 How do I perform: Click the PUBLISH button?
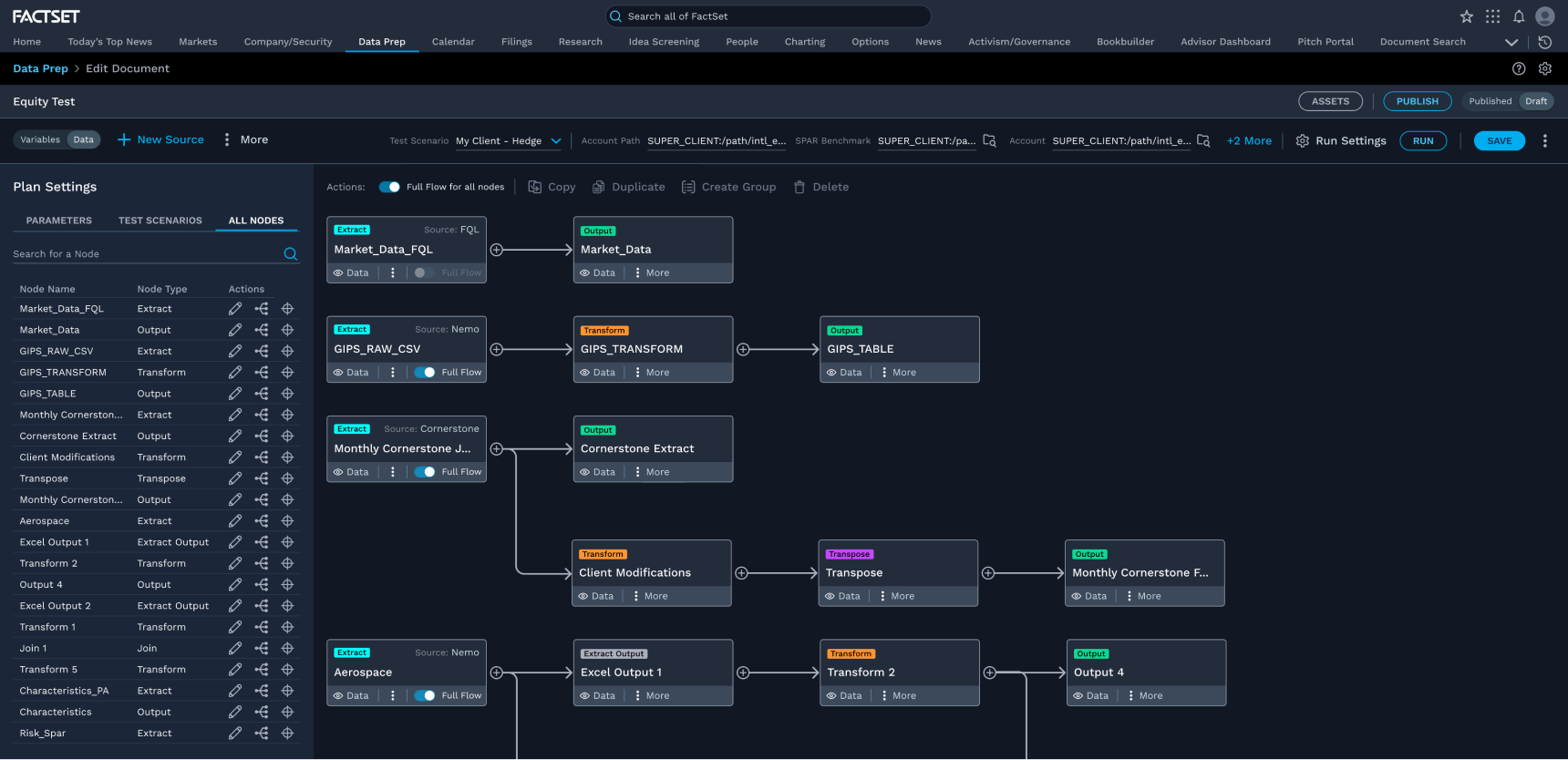[1418, 101]
